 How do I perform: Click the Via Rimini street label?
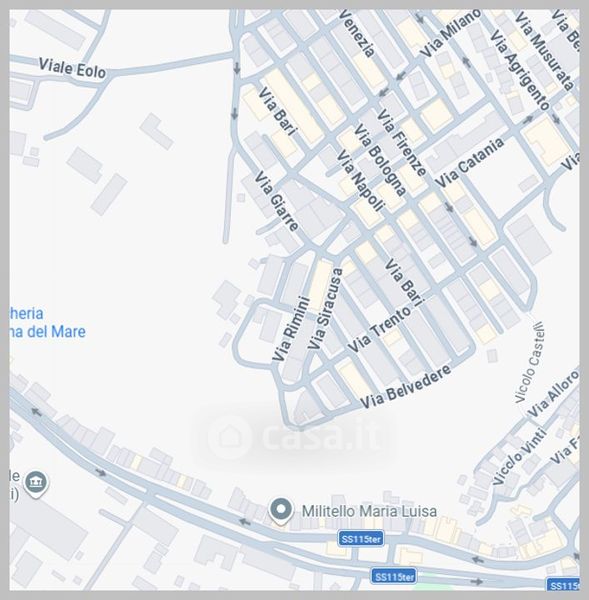(291, 329)
